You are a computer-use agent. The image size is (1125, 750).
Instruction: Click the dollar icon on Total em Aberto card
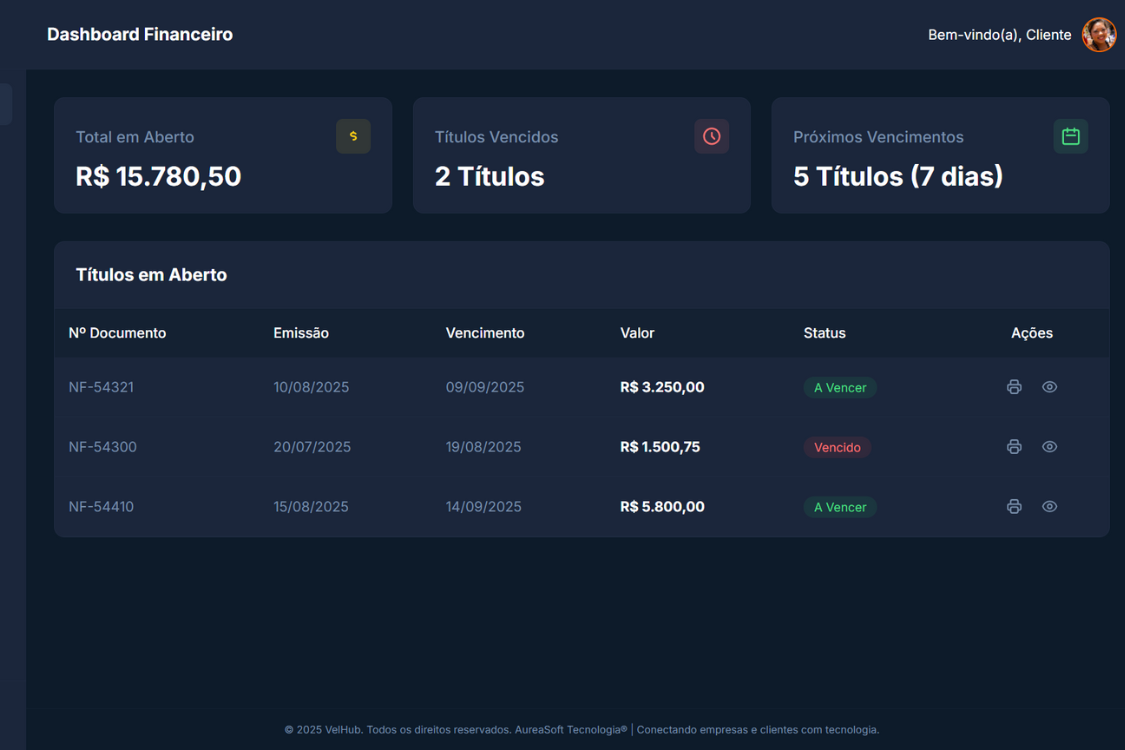353,136
